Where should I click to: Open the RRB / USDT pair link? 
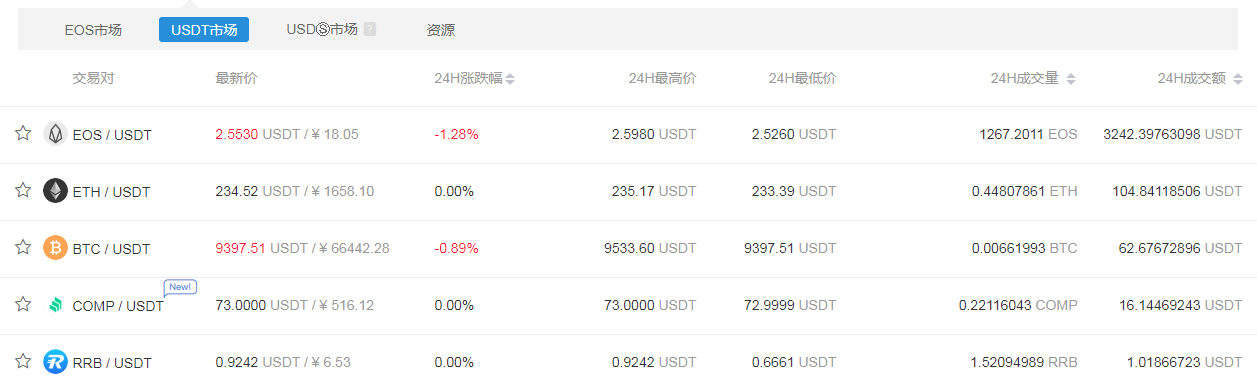(x=112, y=363)
